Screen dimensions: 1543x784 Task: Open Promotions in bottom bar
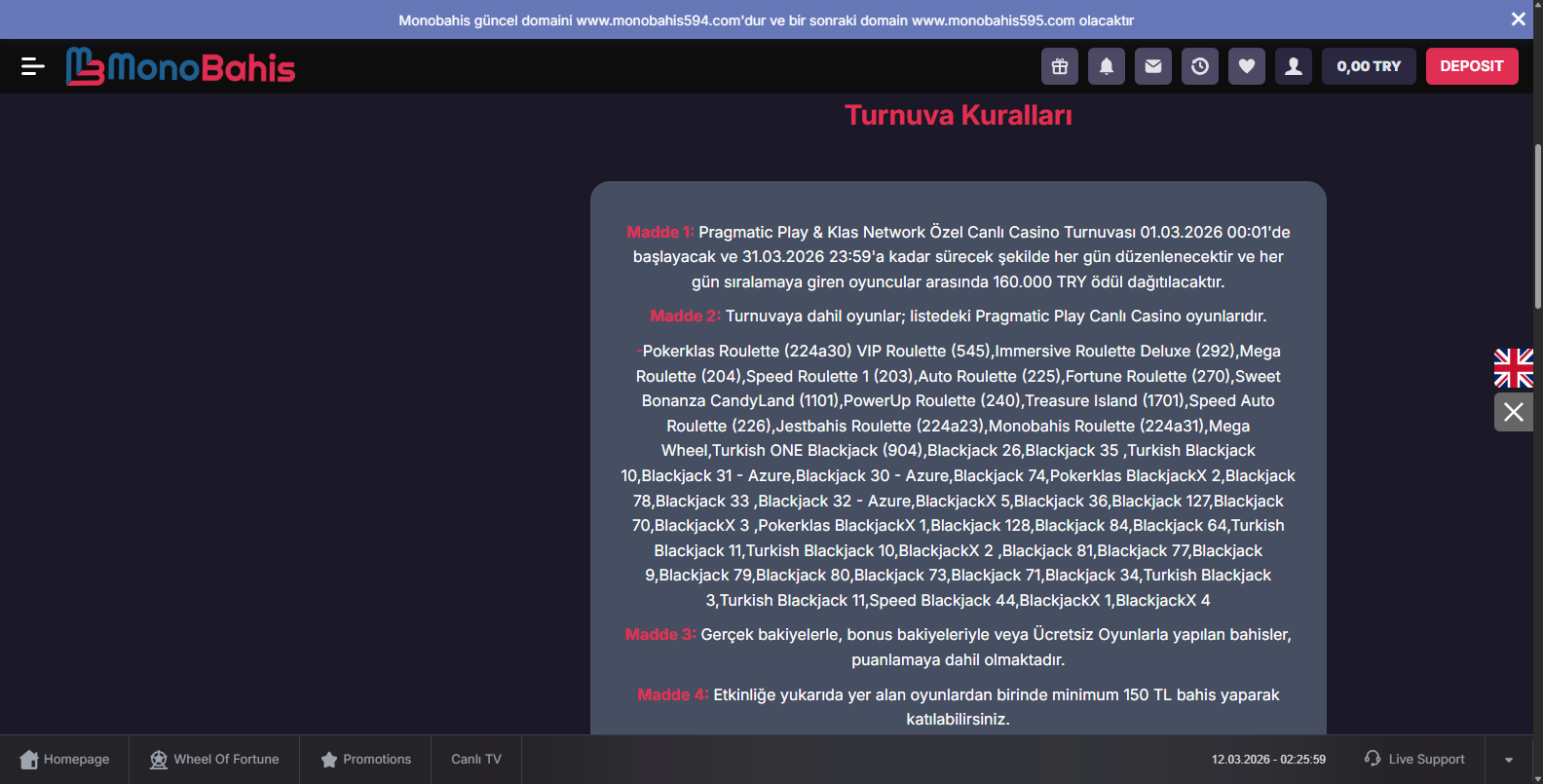pos(366,760)
